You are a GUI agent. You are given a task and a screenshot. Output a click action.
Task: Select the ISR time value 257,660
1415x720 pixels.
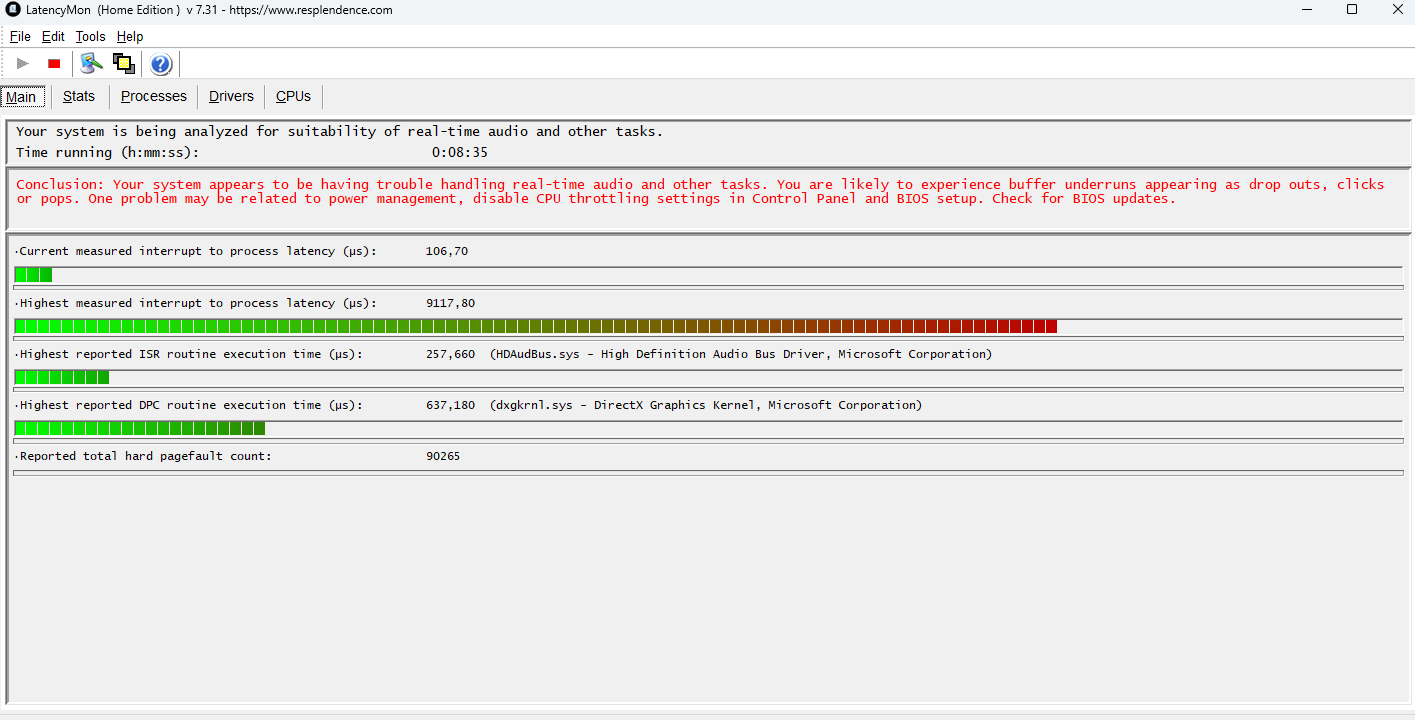451,354
